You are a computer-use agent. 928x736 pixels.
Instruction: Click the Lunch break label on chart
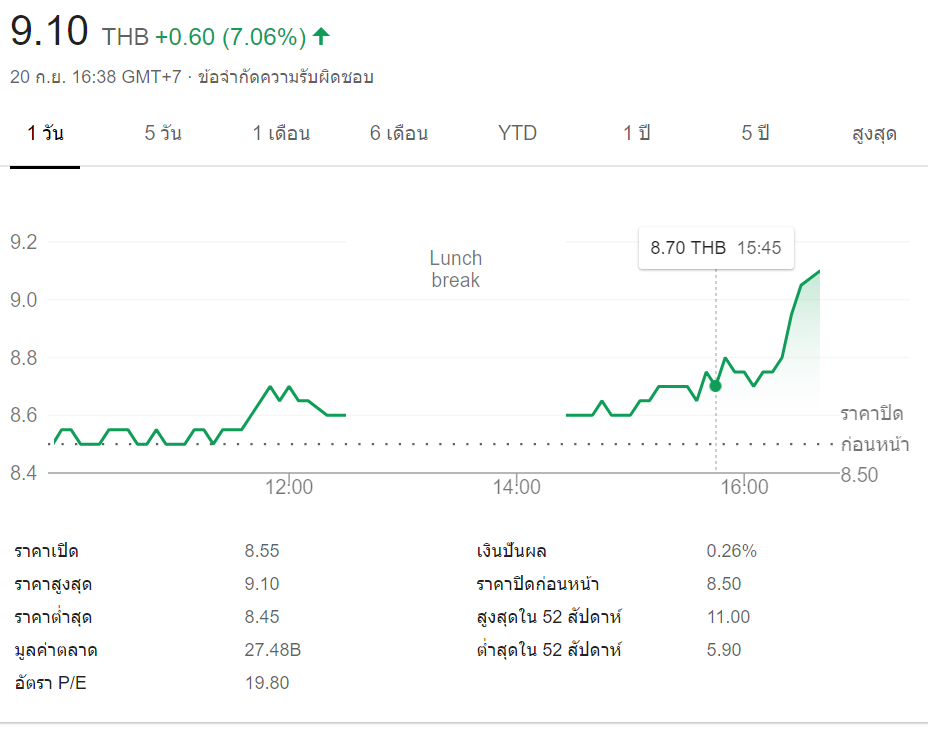[x=456, y=269]
